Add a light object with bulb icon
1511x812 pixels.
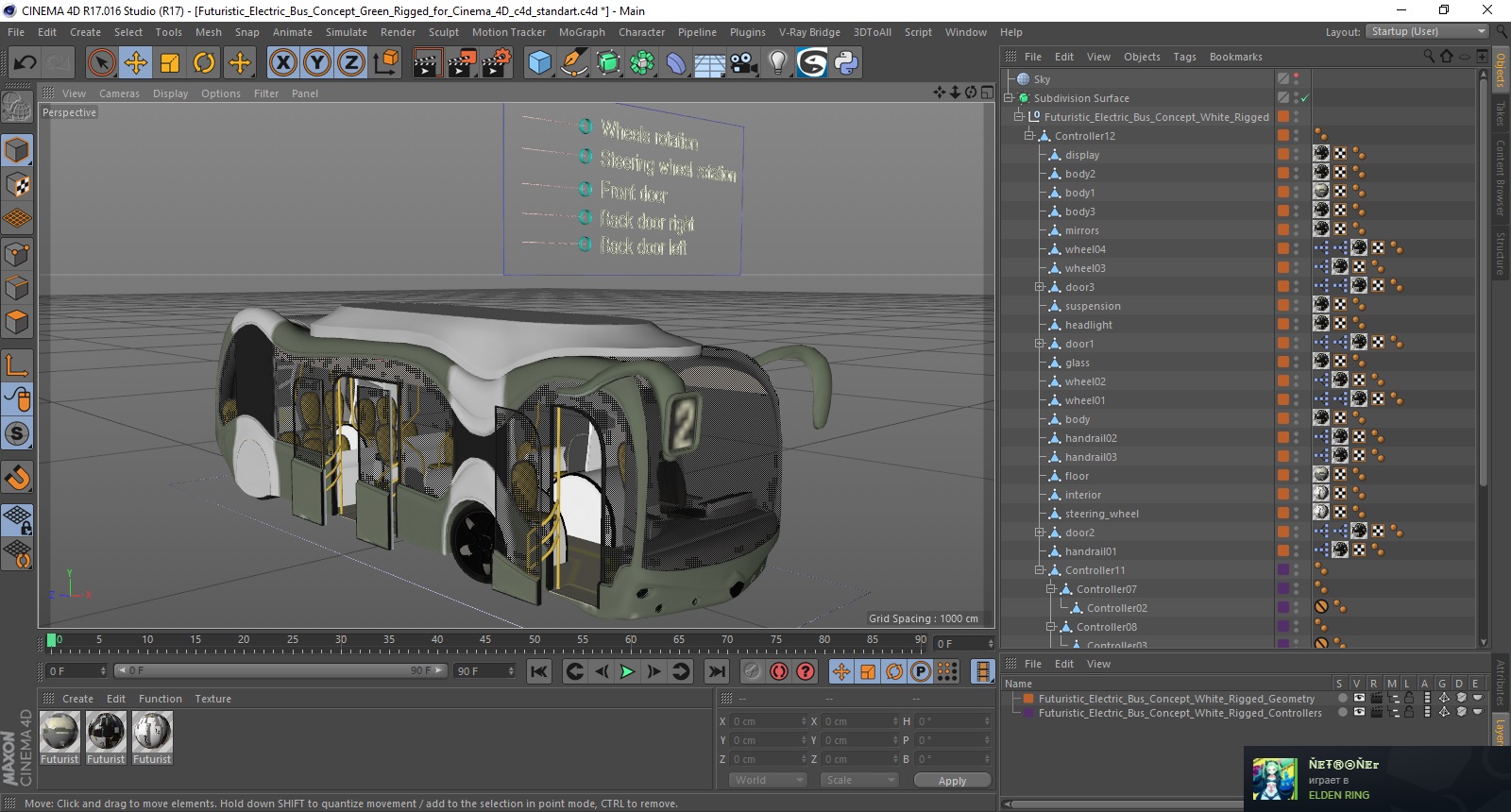click(x=777, y=63)
